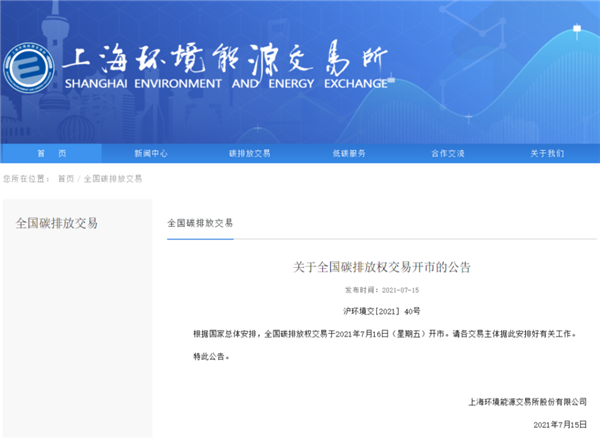Viewport: 600px width, 439px height.
Task: Click the paragraph beginning 根据国家总体安排
Action: click(x=385, y=334)
